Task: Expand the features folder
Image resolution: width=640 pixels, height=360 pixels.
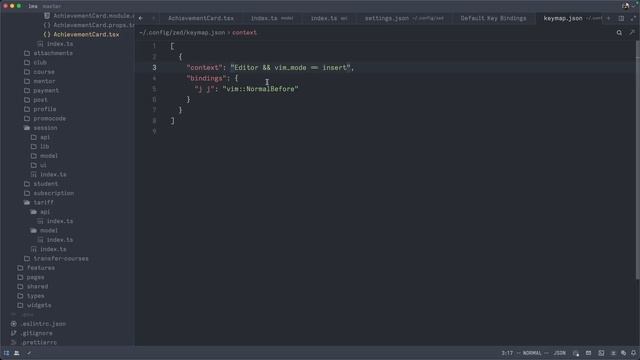Action: 41,268
